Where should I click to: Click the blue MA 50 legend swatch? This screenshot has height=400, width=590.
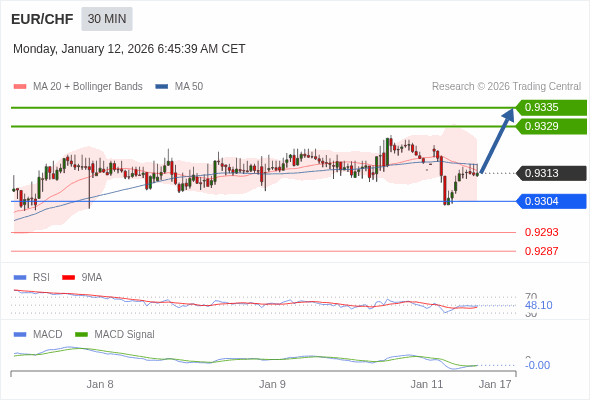pos(162,87)
